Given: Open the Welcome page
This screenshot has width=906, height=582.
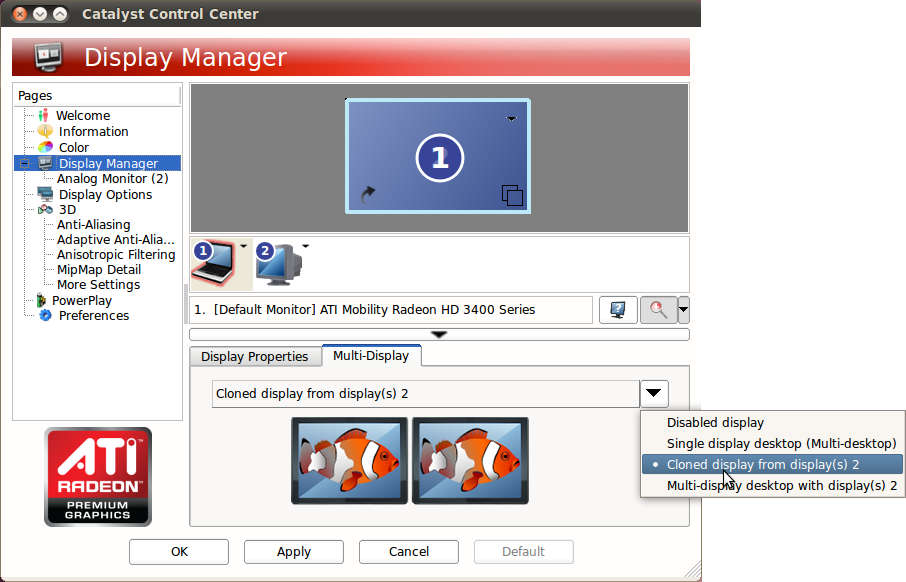Looking at the screenshot, I should (x=83, y=116).
